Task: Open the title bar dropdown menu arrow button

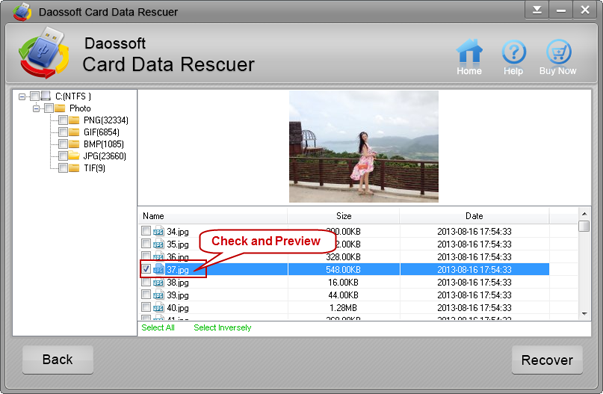Action: [x=537, y=10]
